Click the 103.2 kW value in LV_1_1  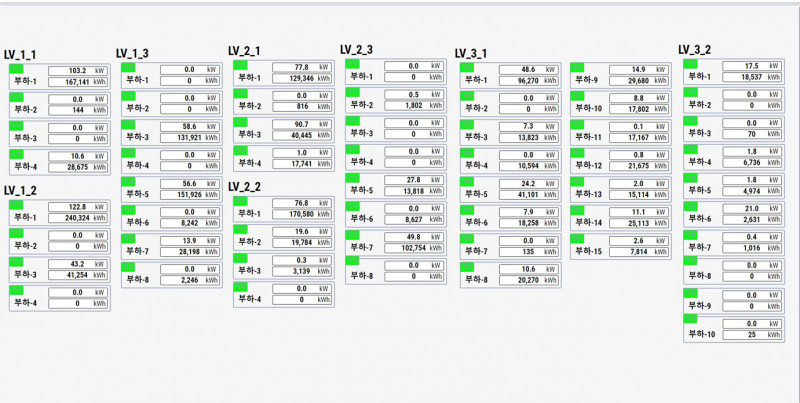coord(78,71)
